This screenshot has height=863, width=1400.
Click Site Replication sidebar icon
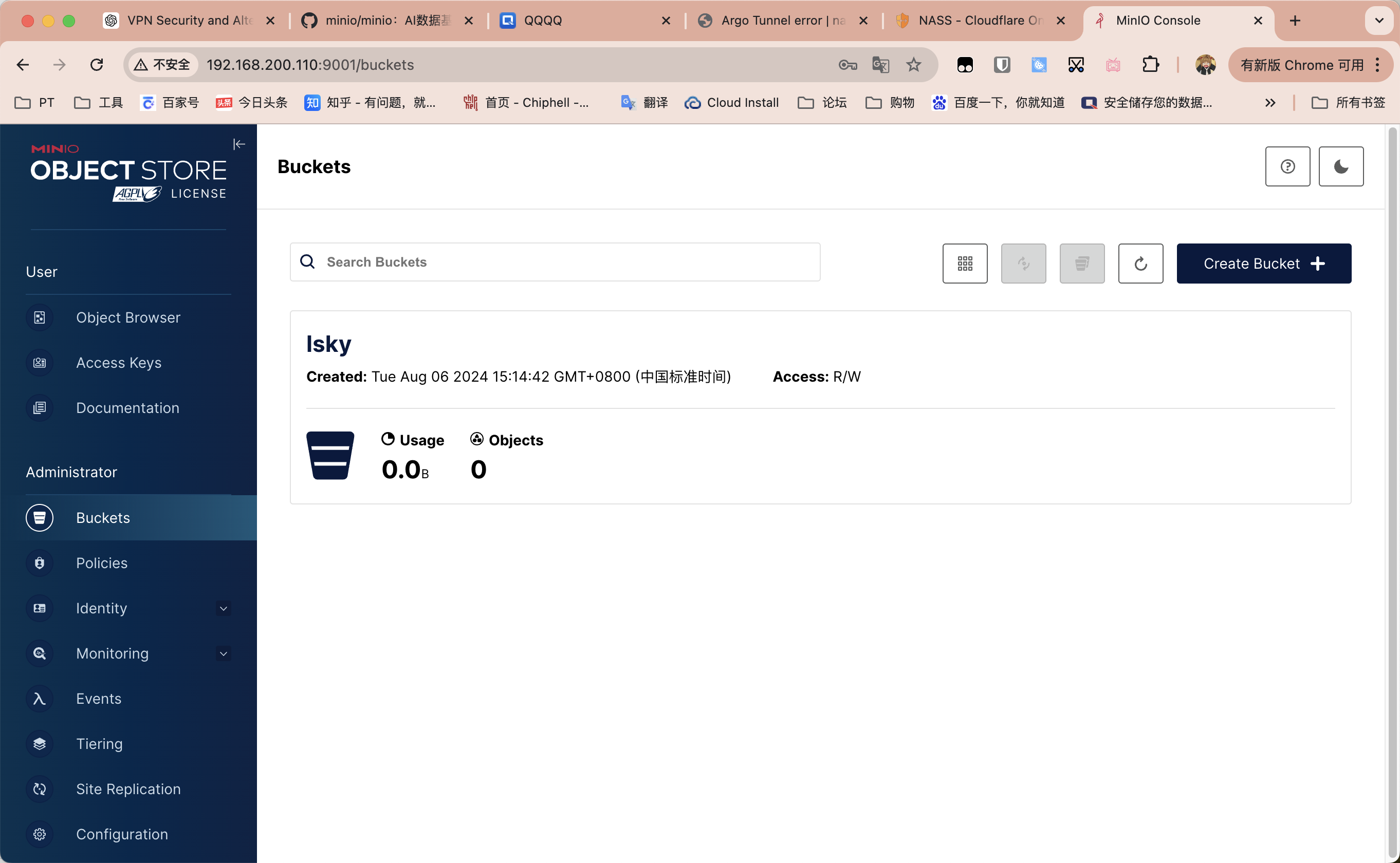39,789
